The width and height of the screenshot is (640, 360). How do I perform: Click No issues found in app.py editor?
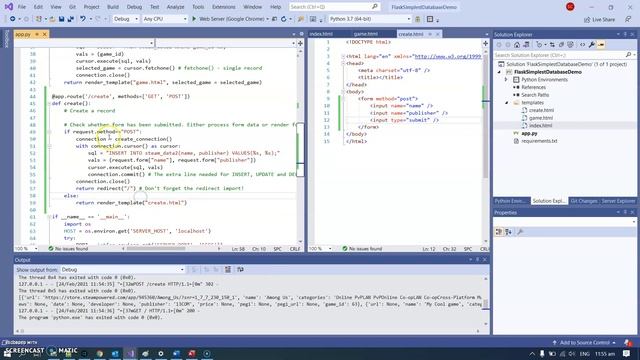pos(68,249)
